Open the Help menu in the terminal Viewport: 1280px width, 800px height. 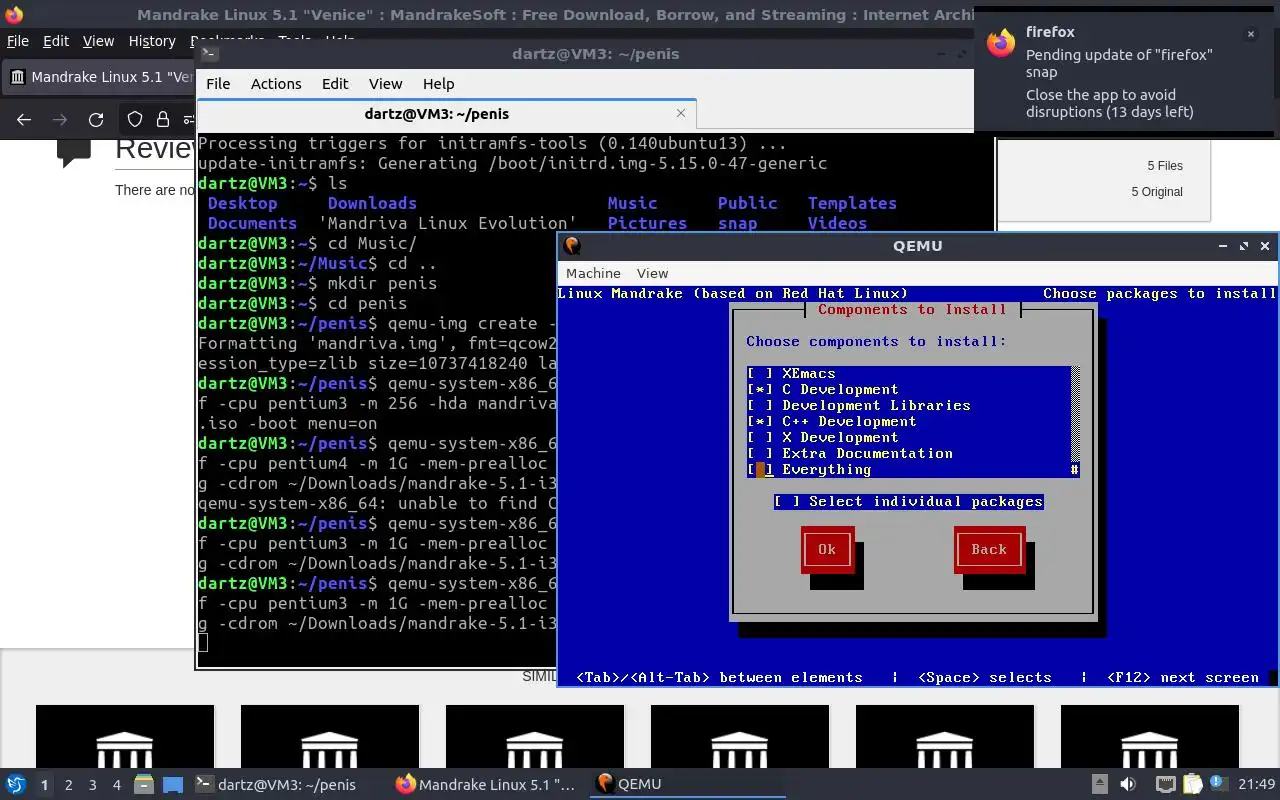point(438,84)
